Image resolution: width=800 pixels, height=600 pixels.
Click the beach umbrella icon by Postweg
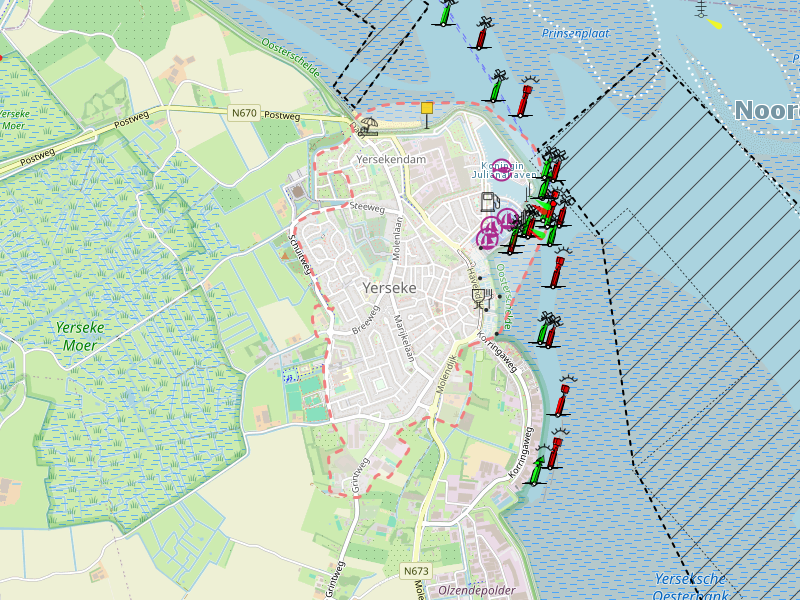pyautogui.click(x=368, y=126)
